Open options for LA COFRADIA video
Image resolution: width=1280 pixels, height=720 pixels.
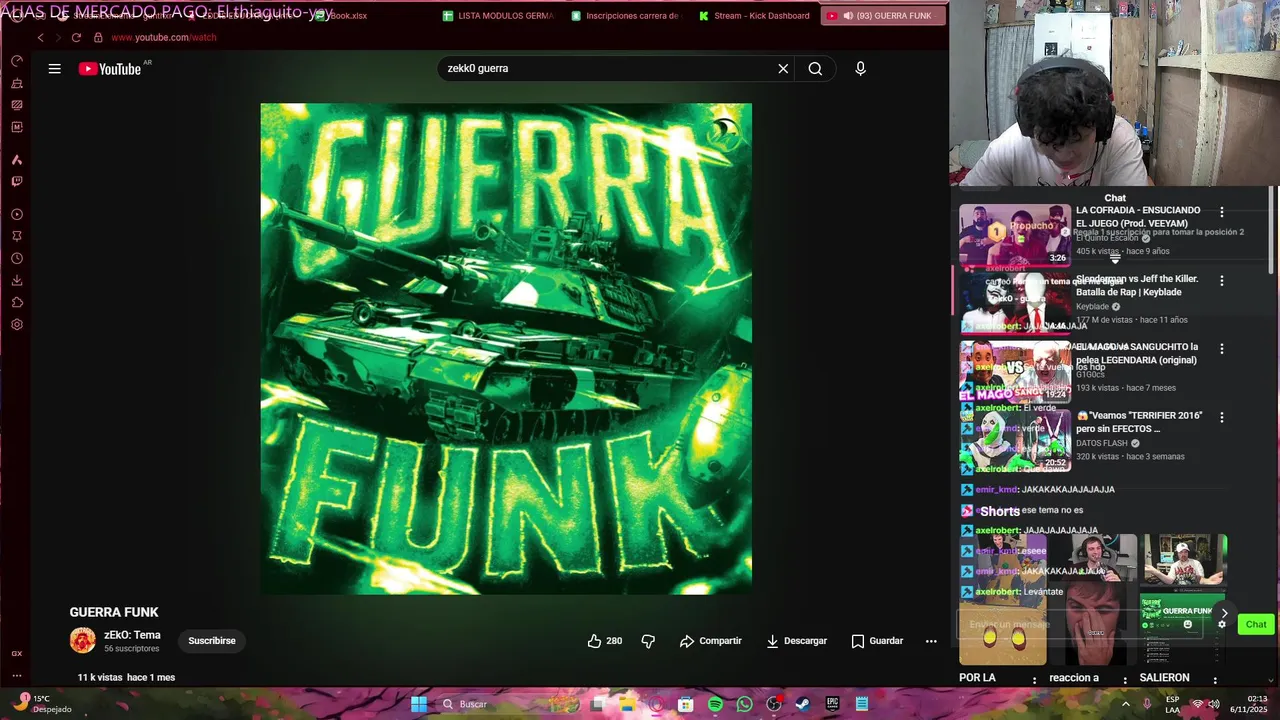pos(1221,212)
